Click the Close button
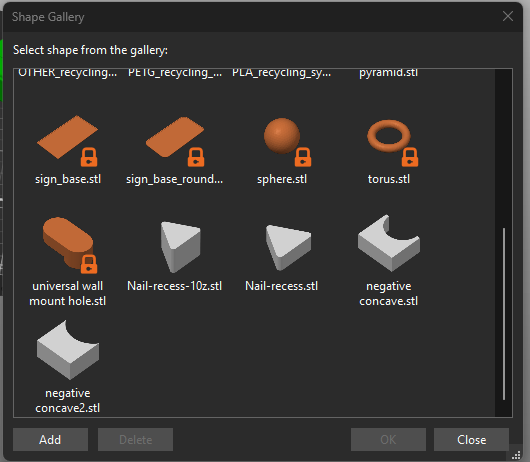 point(472,440)
